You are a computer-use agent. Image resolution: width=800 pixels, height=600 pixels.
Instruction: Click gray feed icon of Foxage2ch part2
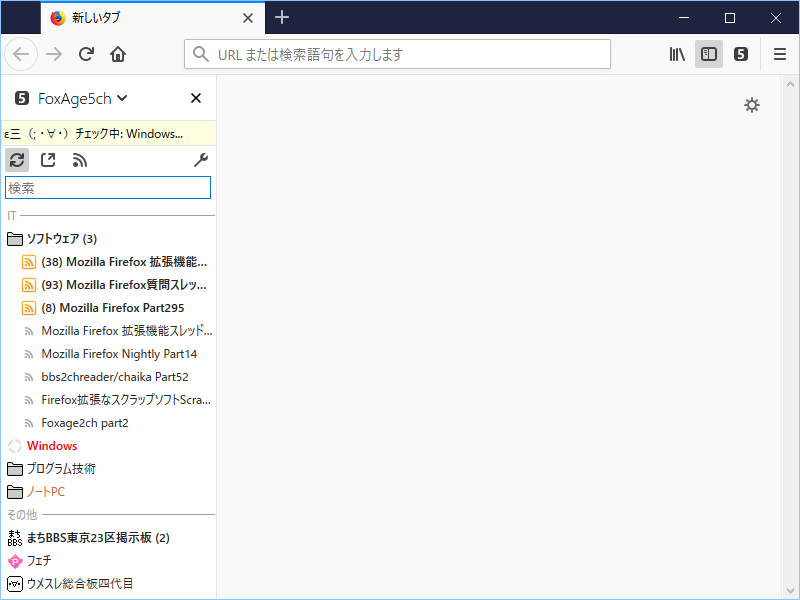tap(29, 423)
